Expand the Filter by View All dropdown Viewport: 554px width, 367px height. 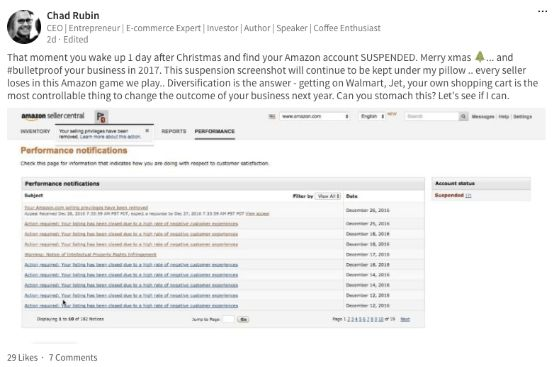[x=328, y=196]
